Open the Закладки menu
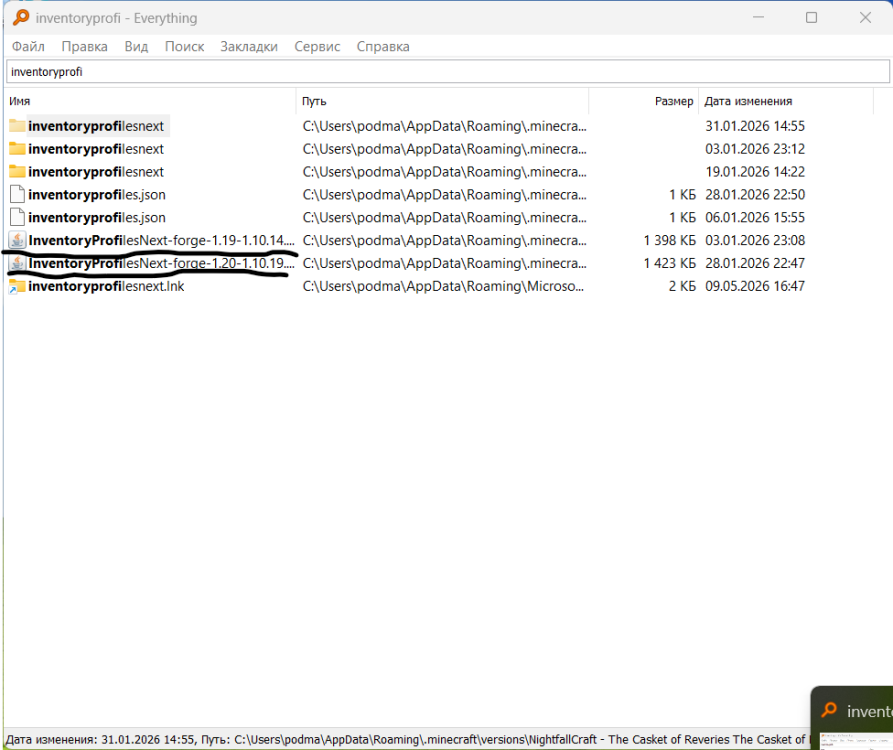 249,46
